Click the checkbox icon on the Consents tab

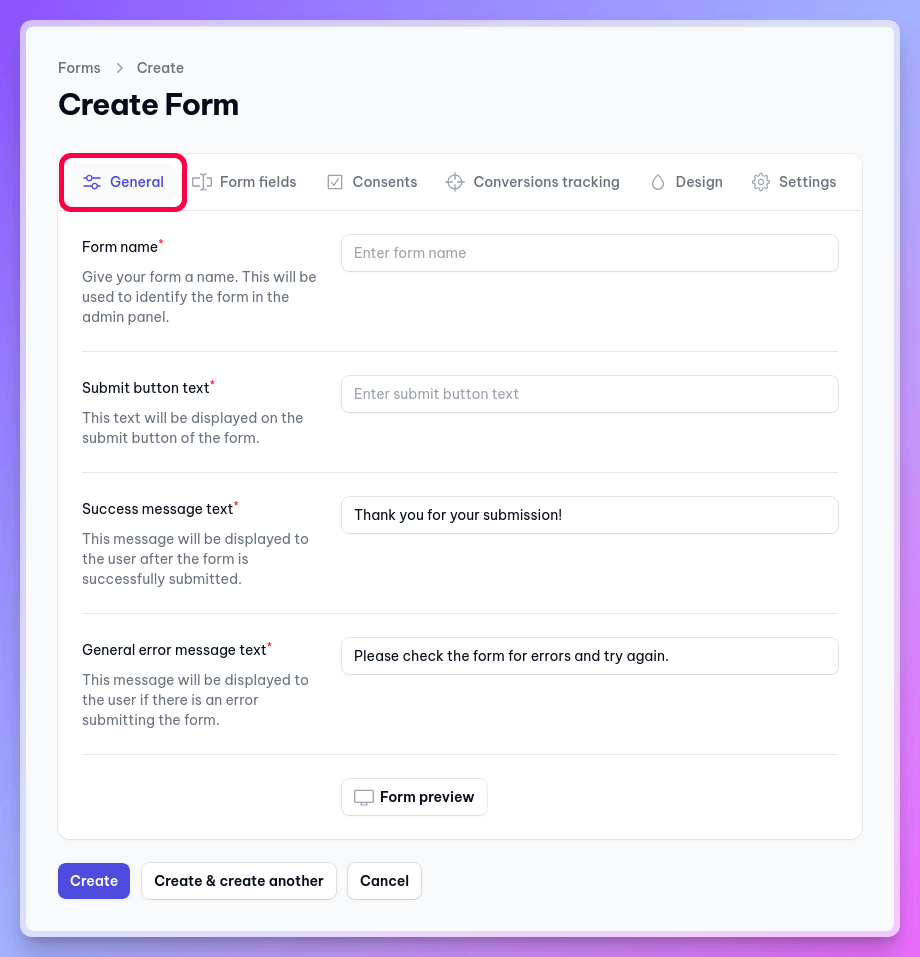point(334,182)
